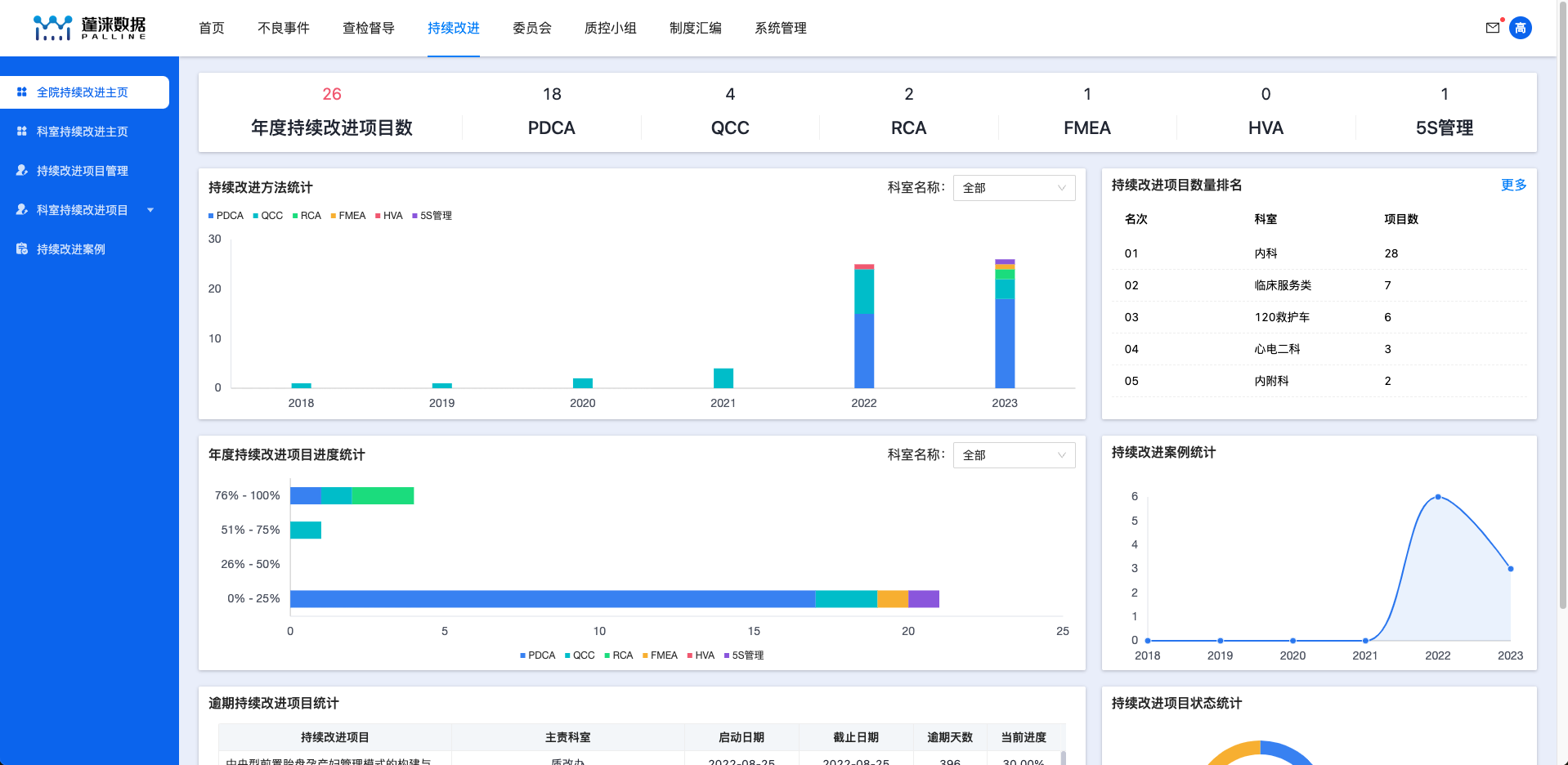Screen dimensions: 1568x765
Task: Toggle QCC legend in method statistics chart
Action: pos(268,216)
